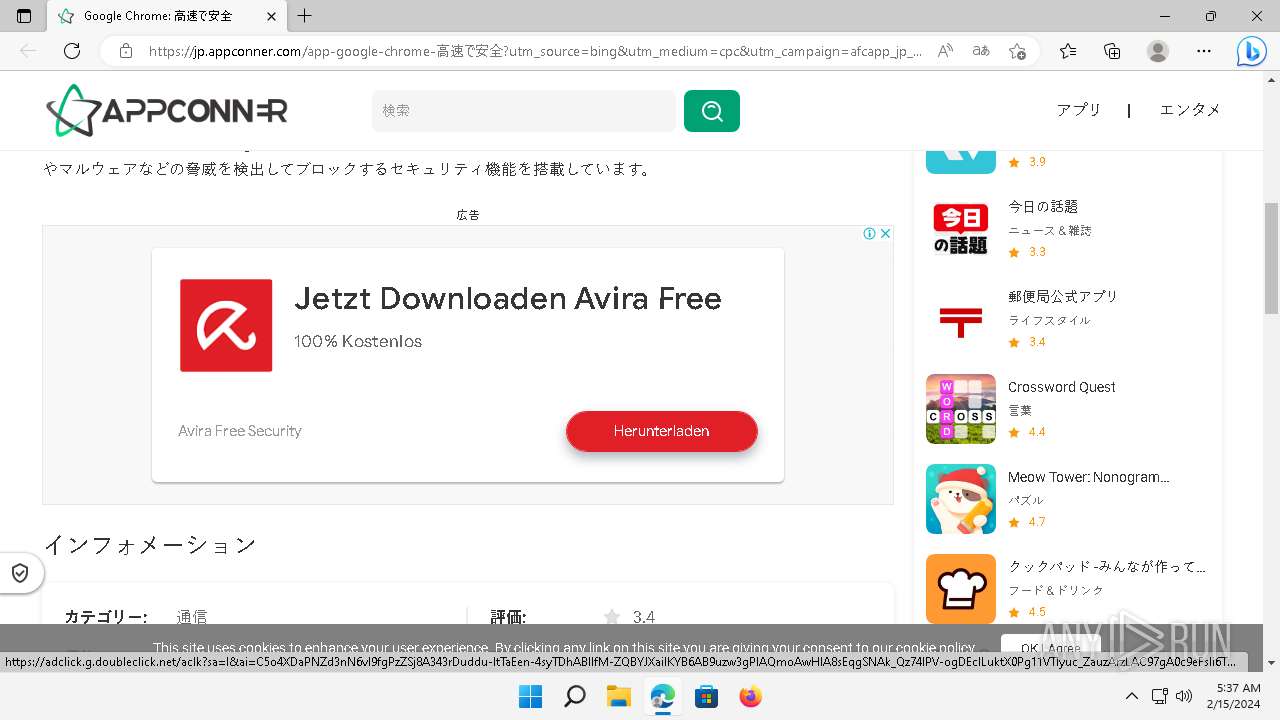Click the 検索 search input field
This screenshot has height=720, width=1280.
tap(524, 111)
